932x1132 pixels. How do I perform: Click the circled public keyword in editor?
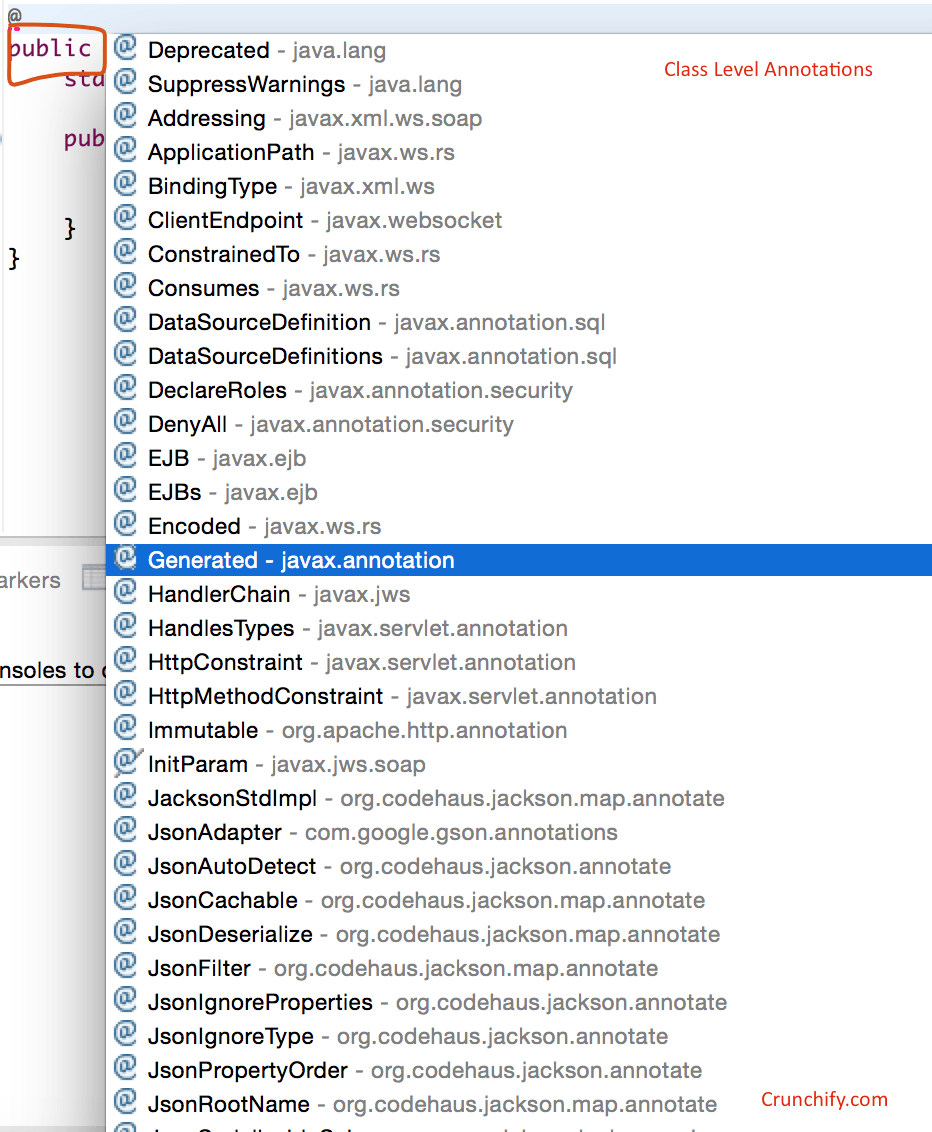50,49
